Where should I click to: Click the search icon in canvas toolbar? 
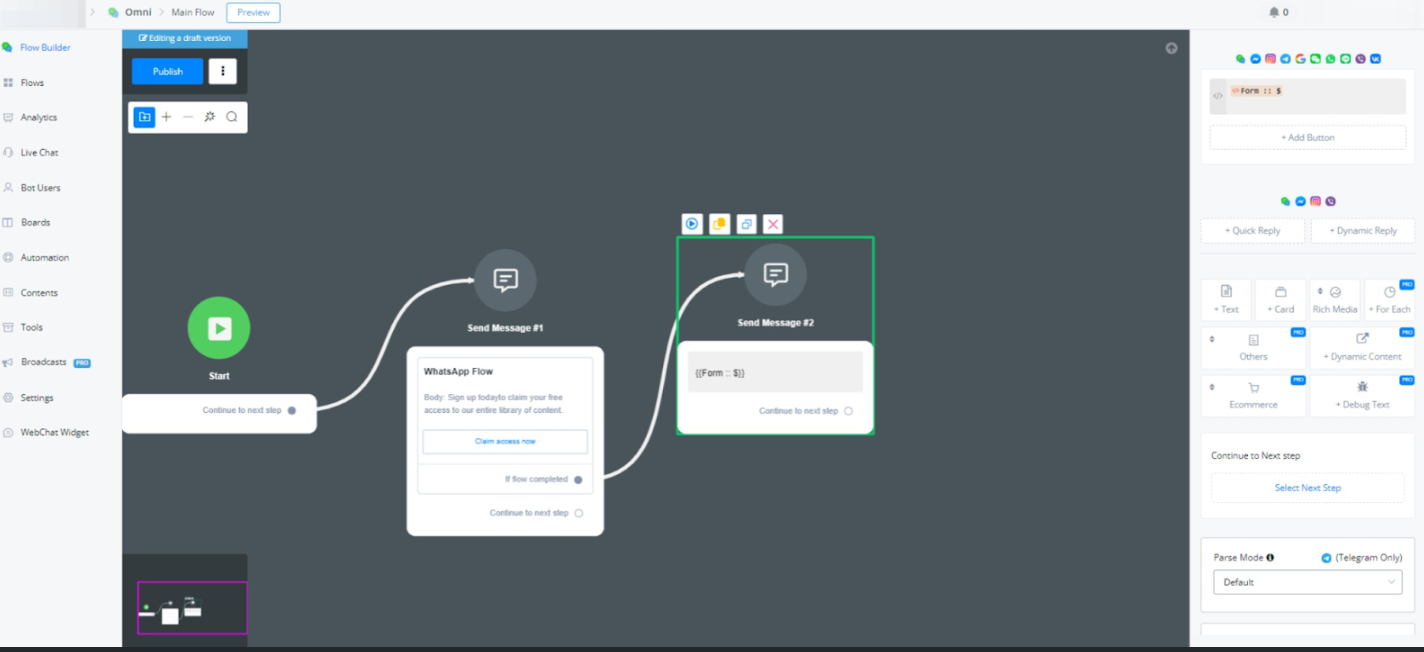pos(232,117)
